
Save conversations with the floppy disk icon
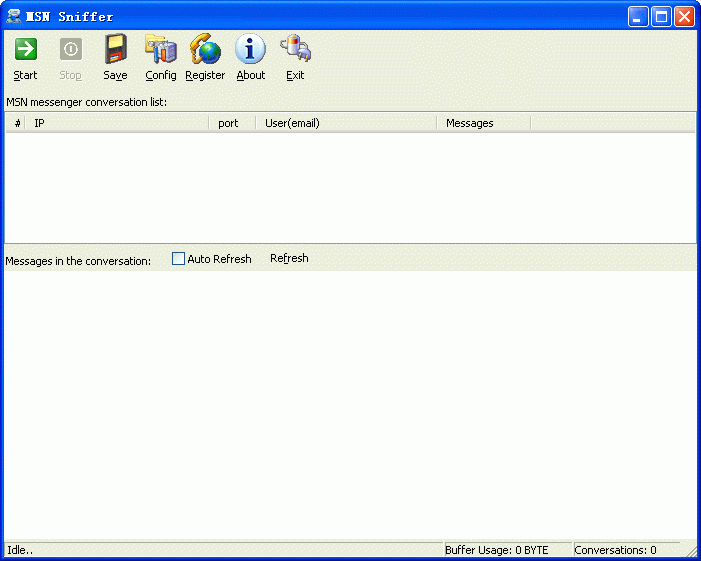coord(116,49)
